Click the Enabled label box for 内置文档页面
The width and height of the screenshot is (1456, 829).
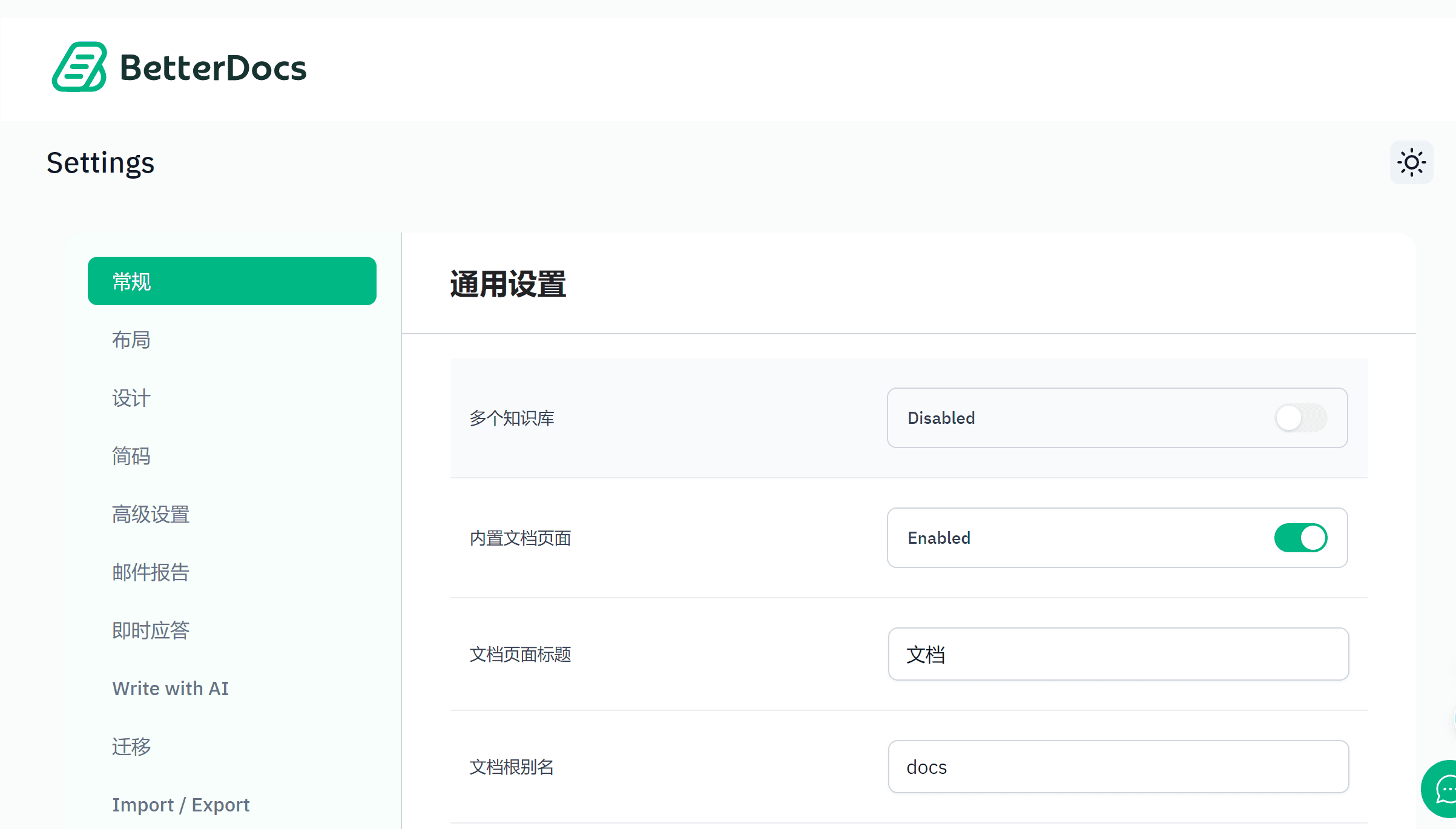[939, 538]
